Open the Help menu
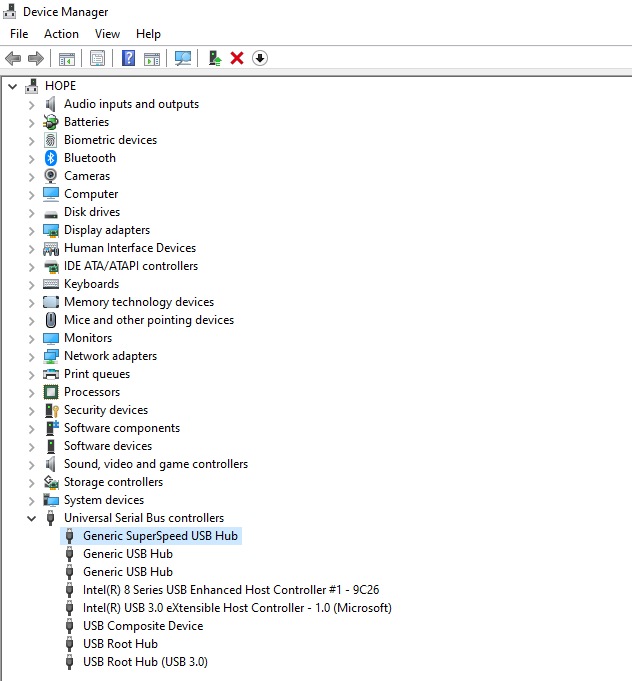The image size is (632, 681). click(x=148, y=34)
